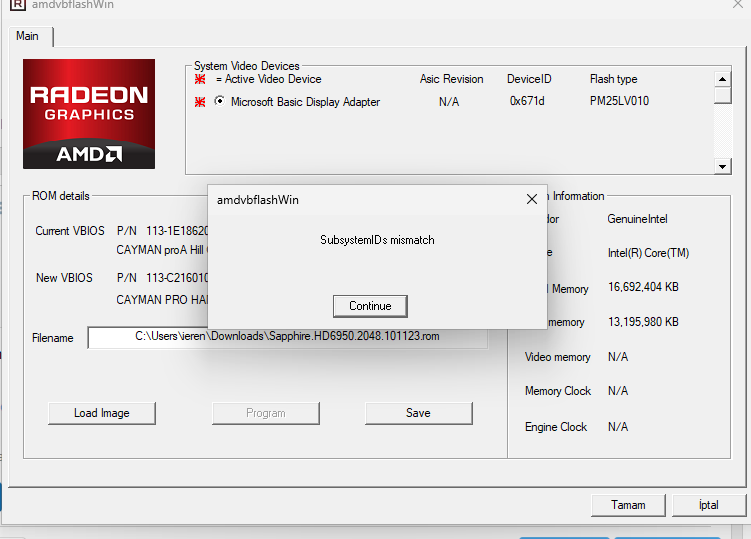Click the Asic Revision column header
Image resolution: width=751 pixels, height=539 pixels.
(452, 79)
